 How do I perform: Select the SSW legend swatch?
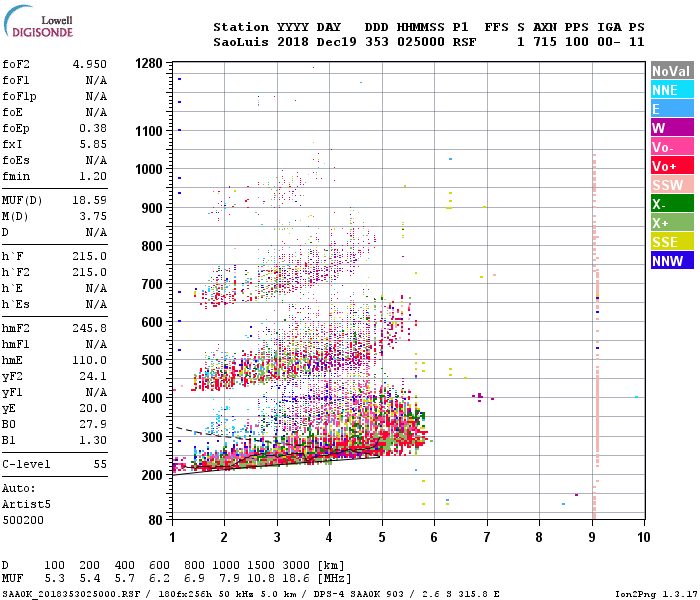coord(672,185)
